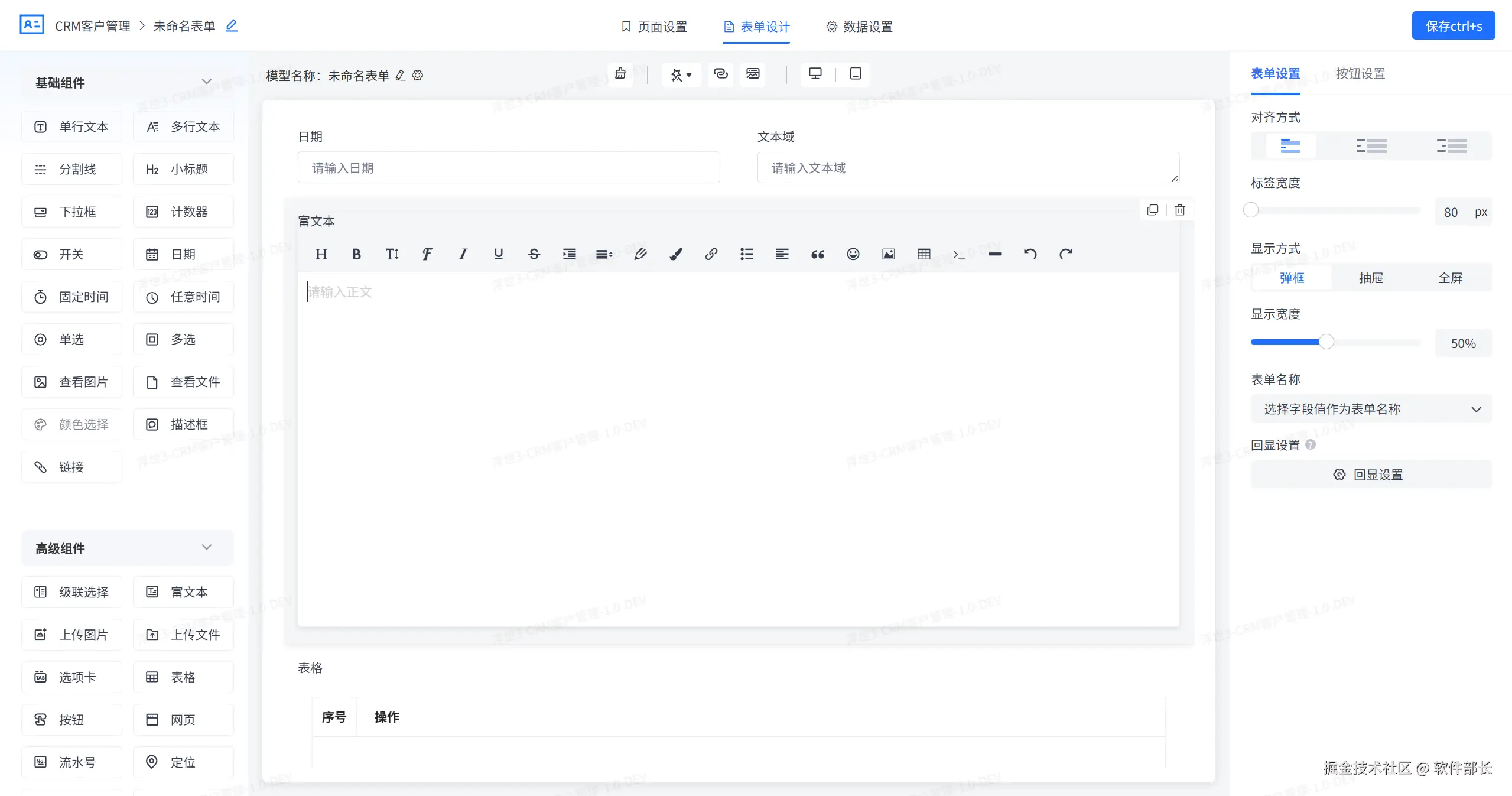This screenshot has width=1512, height=796.
Task: Click the 显示宽度 slider handle
Action: pos(1326,342)
